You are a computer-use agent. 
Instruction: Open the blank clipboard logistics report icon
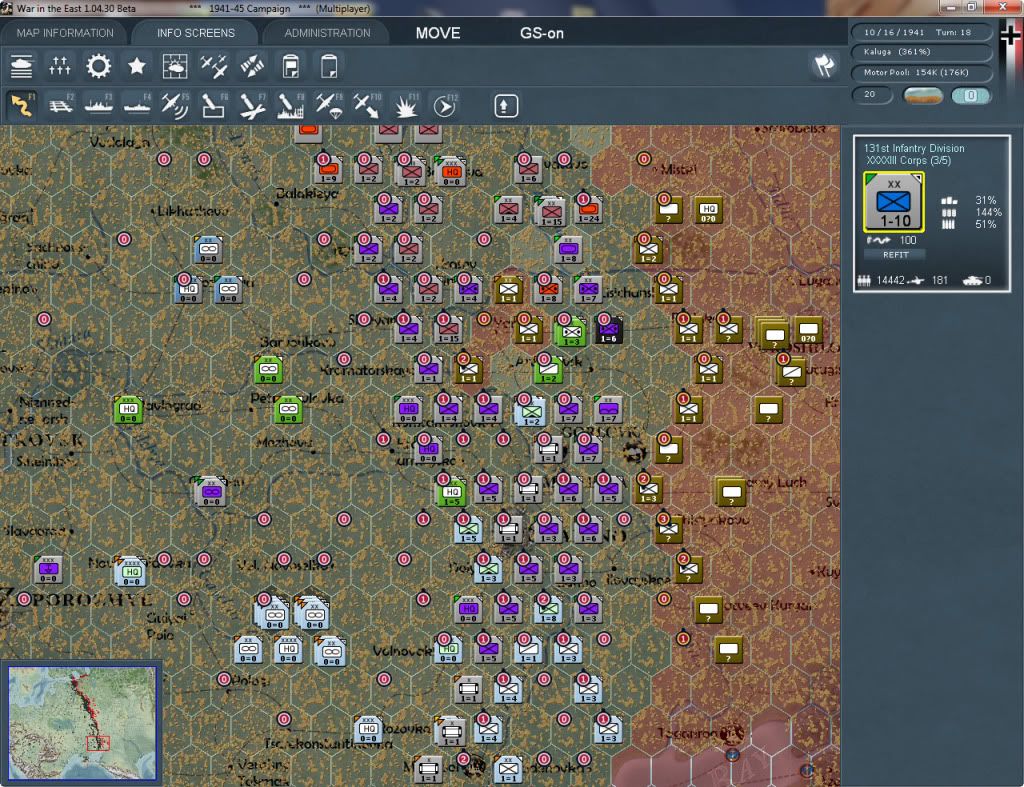click(x=329, y=66)
